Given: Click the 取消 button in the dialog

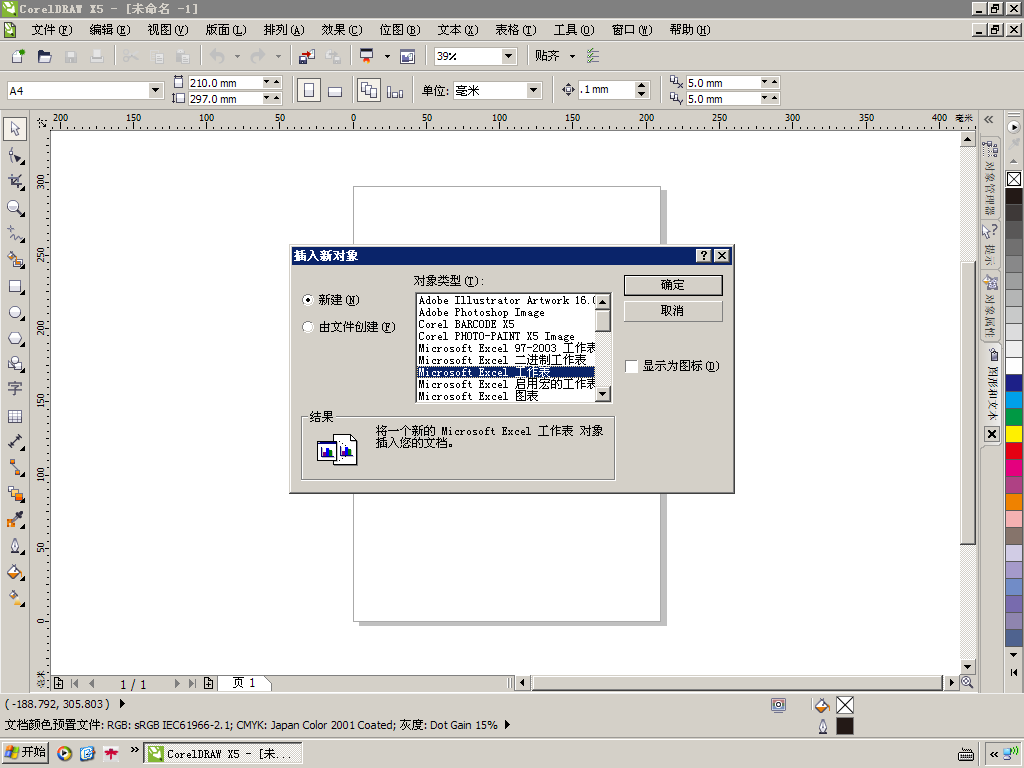Looking at the screenshot, I should point(673,311).
